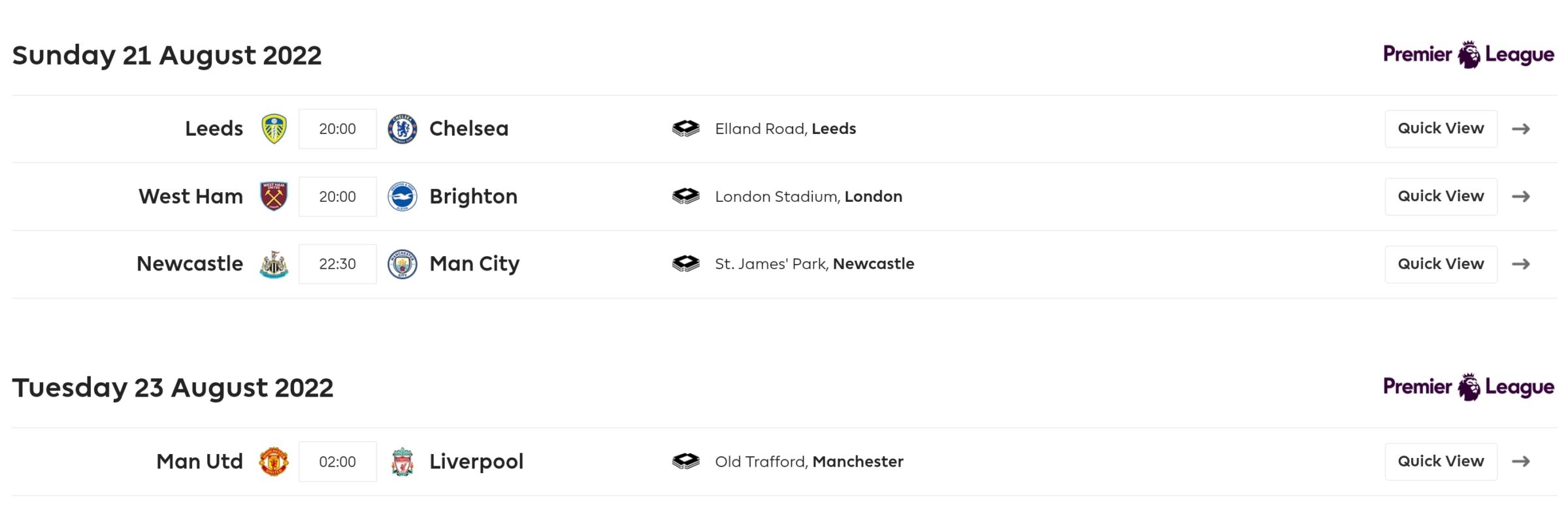This screenshot has height=509, width=1568.
Task: Select the Brighton team name
Action: pos(473,196)
